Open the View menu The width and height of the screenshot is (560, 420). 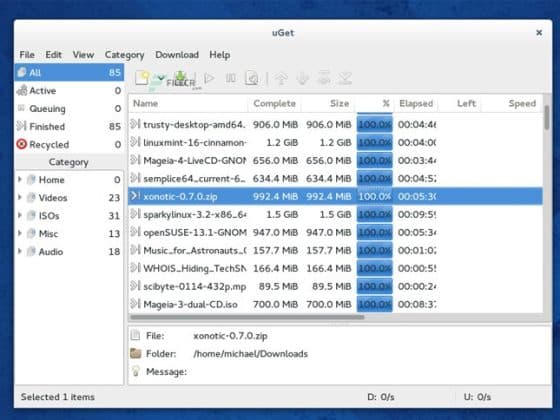click(x=83, y=55)
